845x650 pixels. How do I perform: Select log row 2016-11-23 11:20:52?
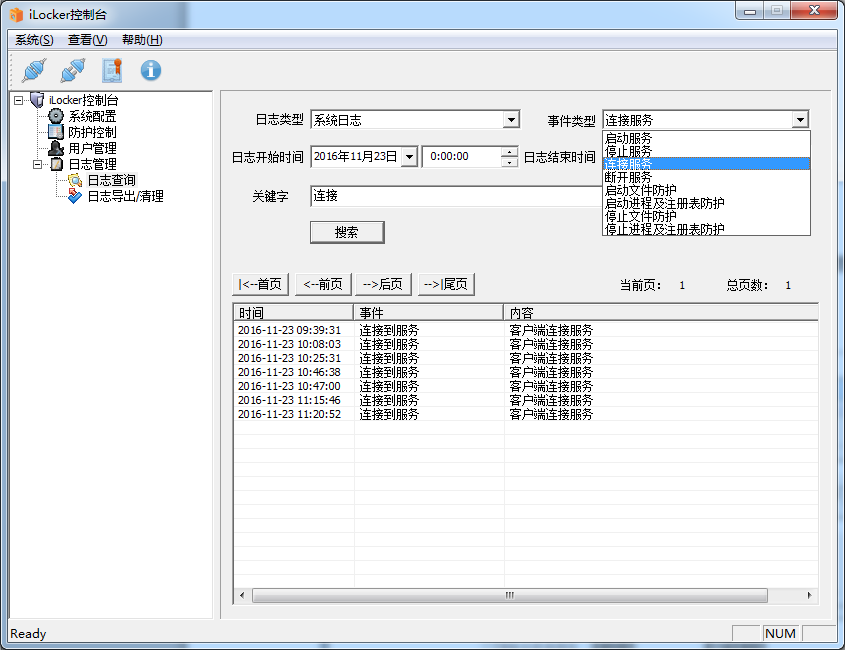(x=526, y=414)
